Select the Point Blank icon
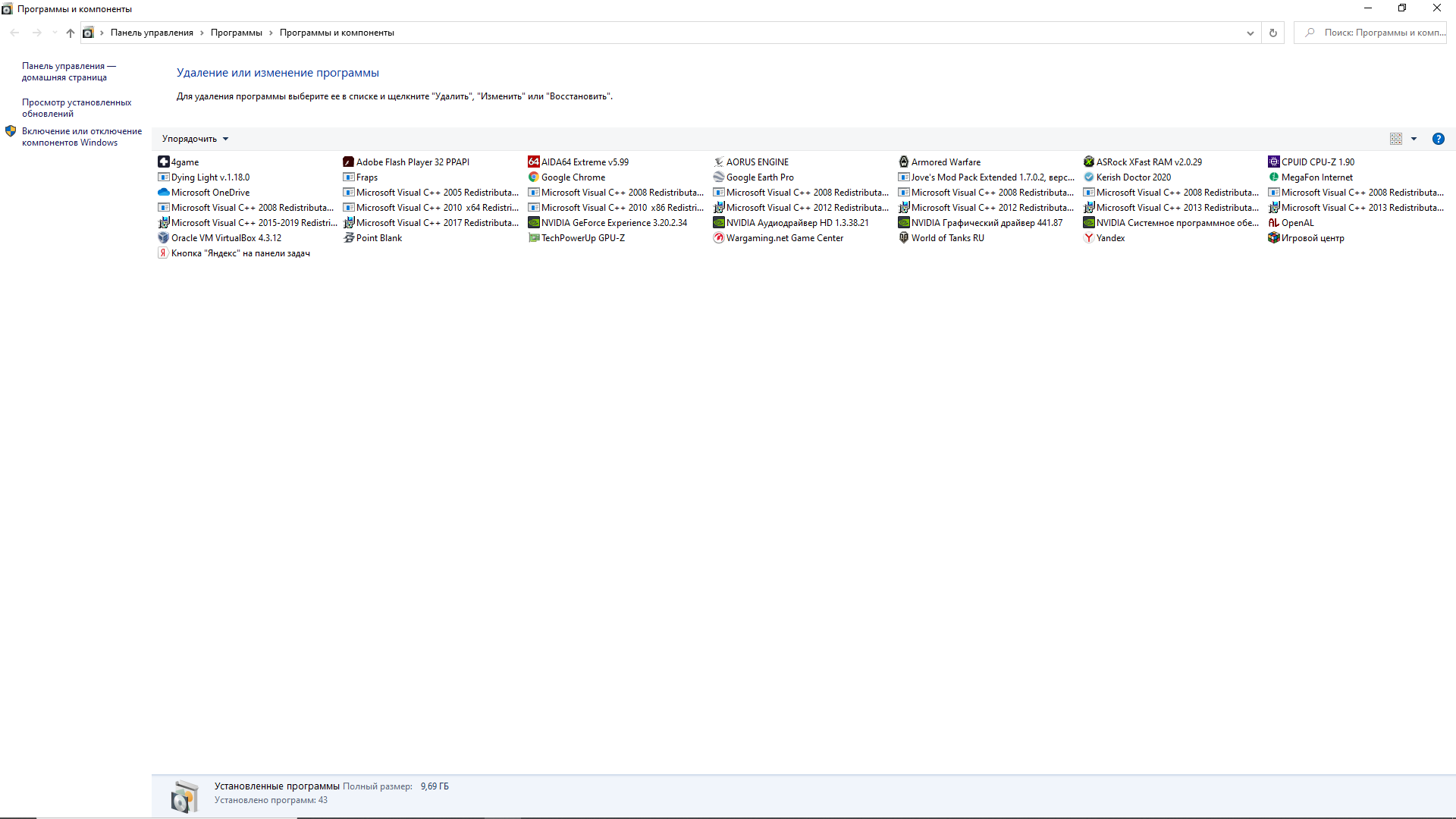The height and width of the screenshot is (819, 1456). [x=348, y=237]
